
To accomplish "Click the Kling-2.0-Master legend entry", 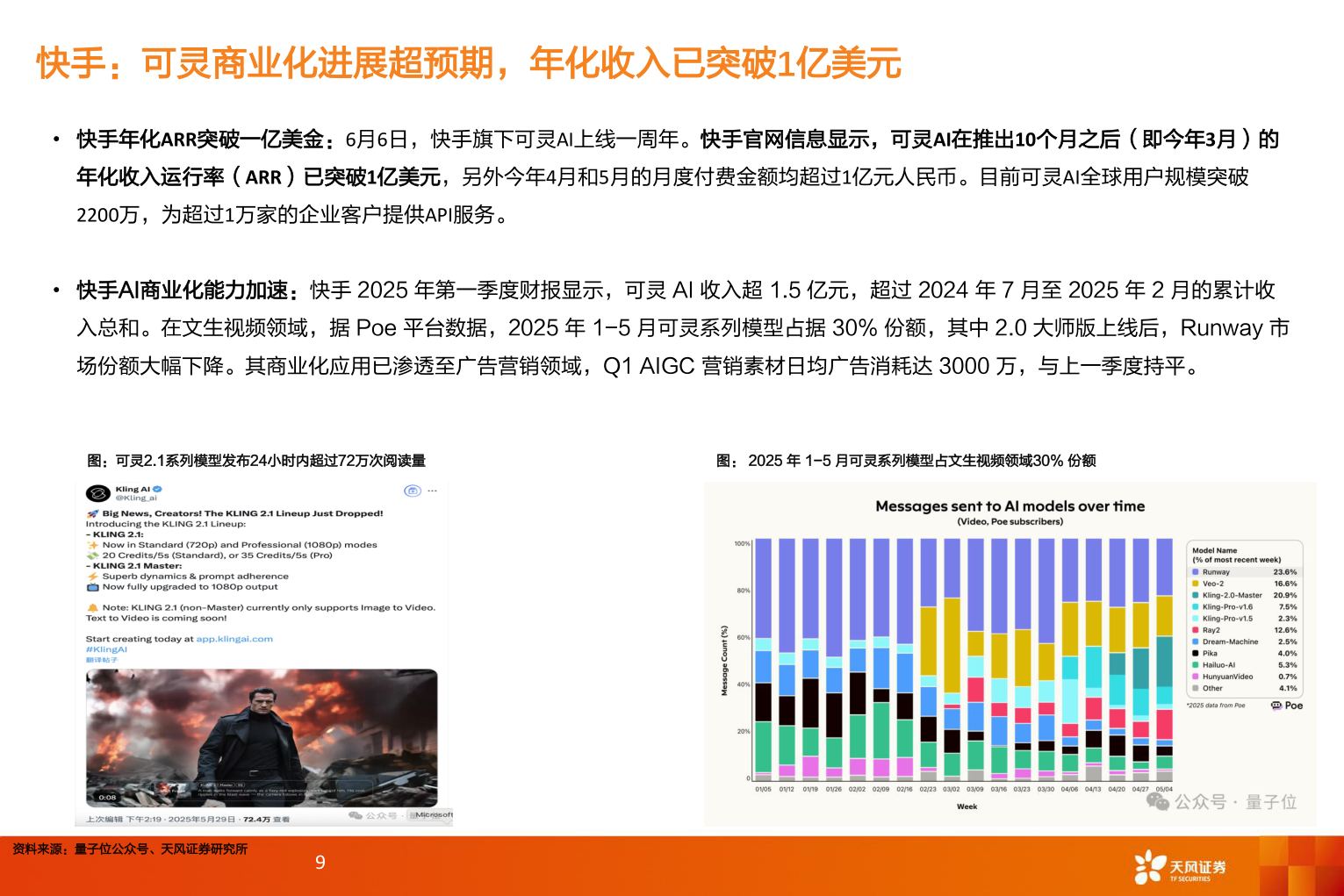I will pos(1232,595).
